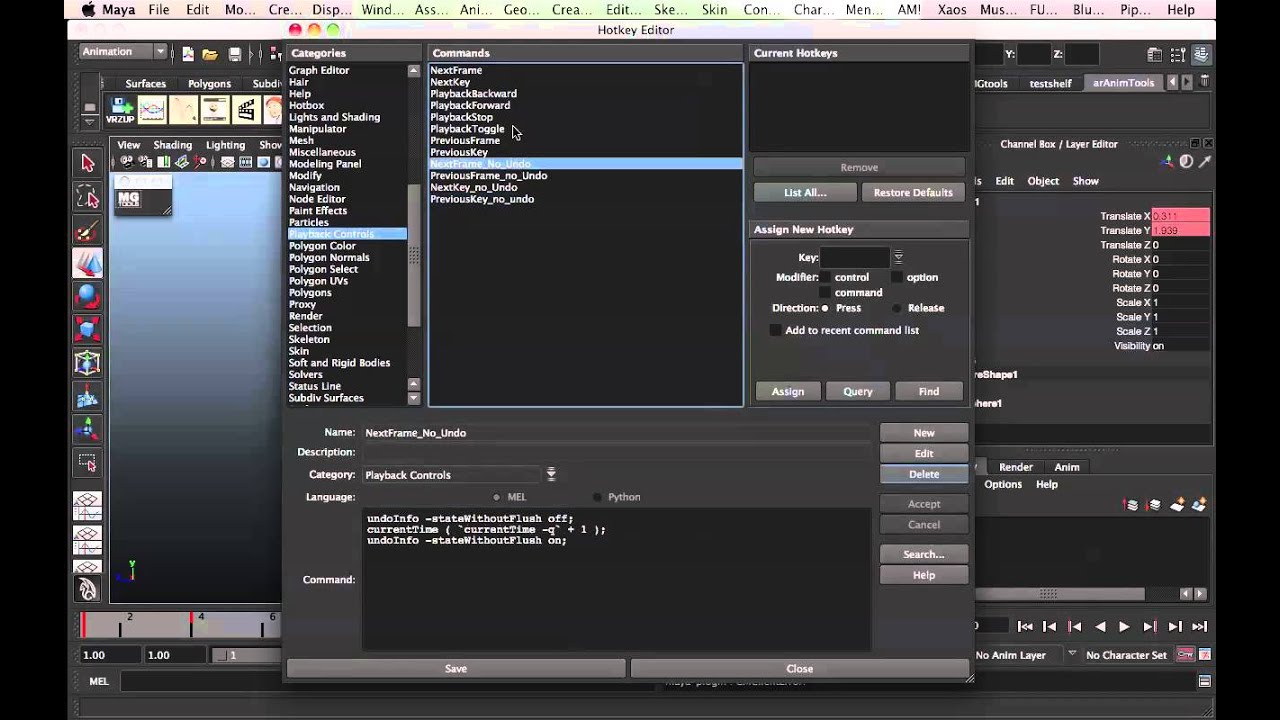Activate the Paint selection brush tool
The height and width of the screenshot is (720, 1280).
click(88, 231)
